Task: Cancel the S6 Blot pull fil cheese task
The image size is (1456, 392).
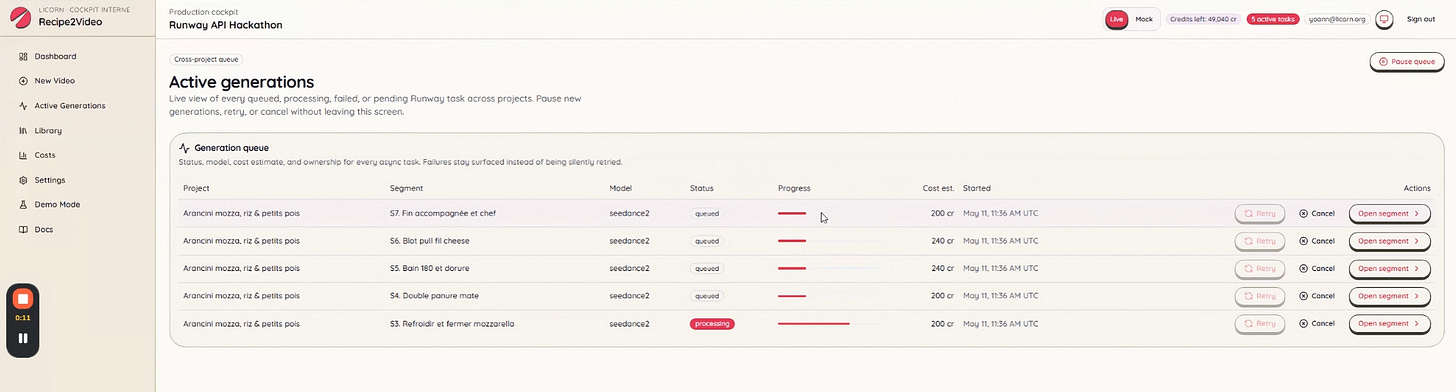Action: (x=1317, y=241)
